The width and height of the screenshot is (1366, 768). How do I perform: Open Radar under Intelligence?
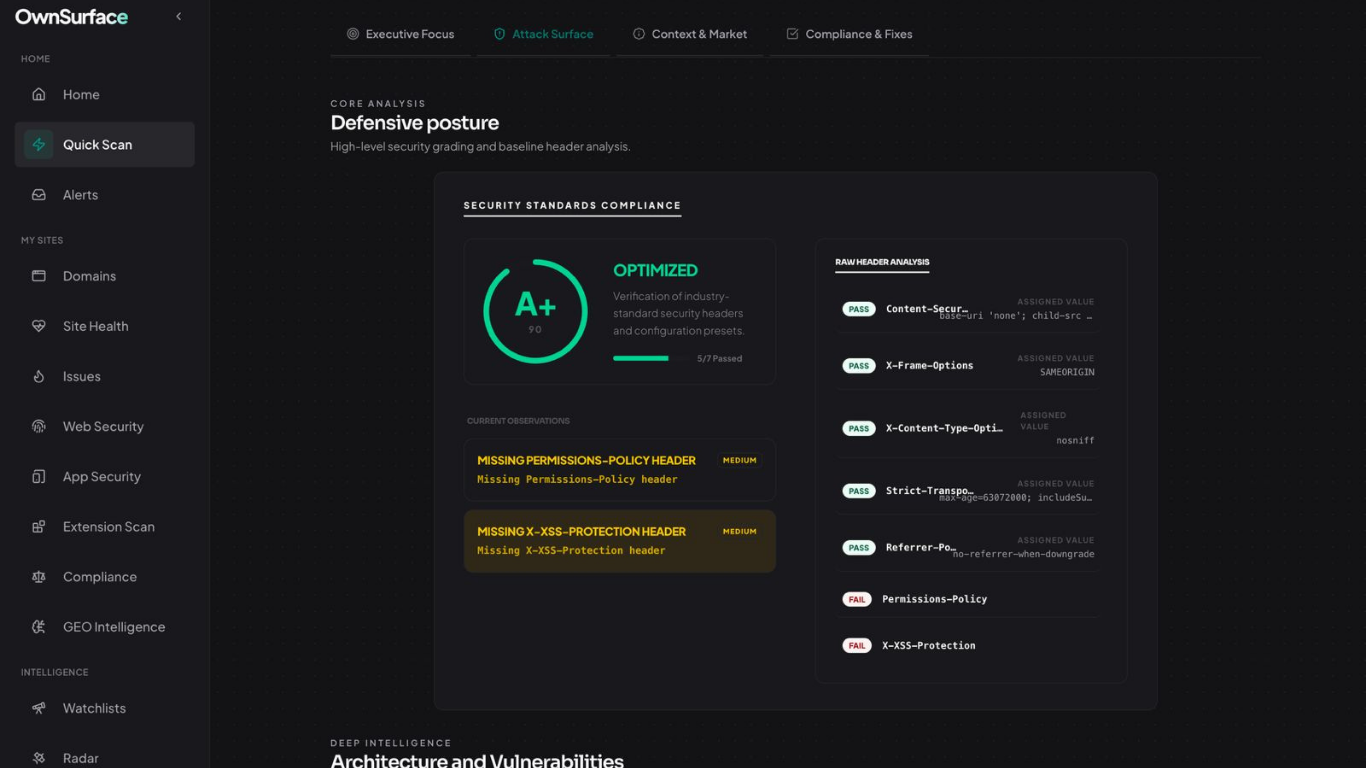[x=104, y=758]
